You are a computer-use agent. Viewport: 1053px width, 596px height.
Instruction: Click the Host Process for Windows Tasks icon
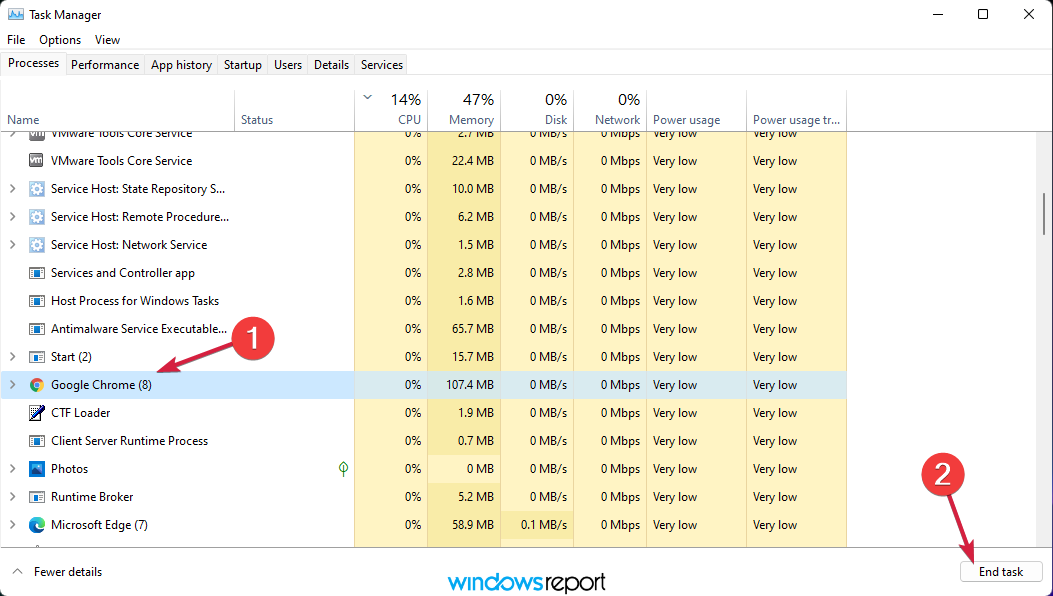37,301
